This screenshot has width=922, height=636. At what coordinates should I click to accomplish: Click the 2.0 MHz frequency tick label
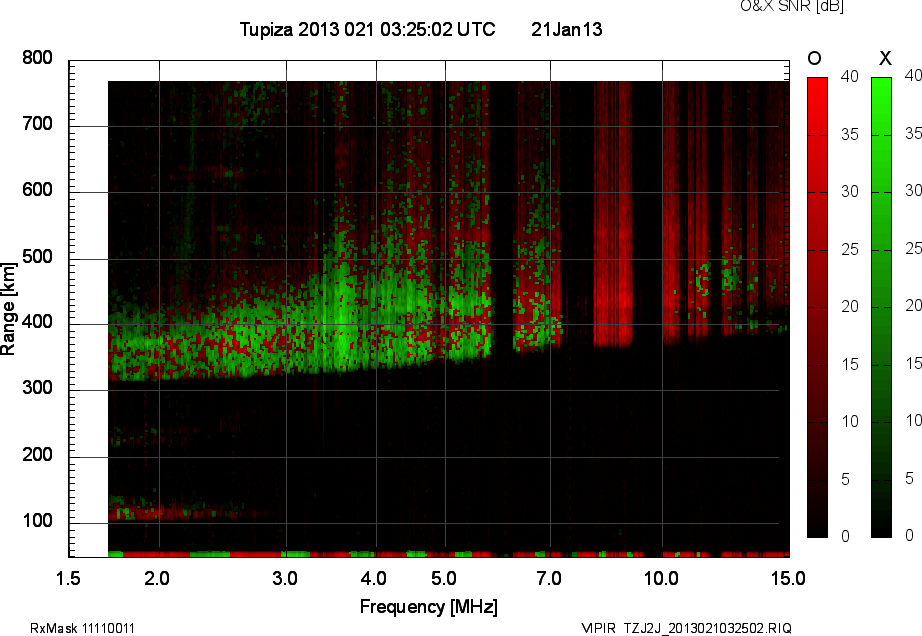(157, 579)
